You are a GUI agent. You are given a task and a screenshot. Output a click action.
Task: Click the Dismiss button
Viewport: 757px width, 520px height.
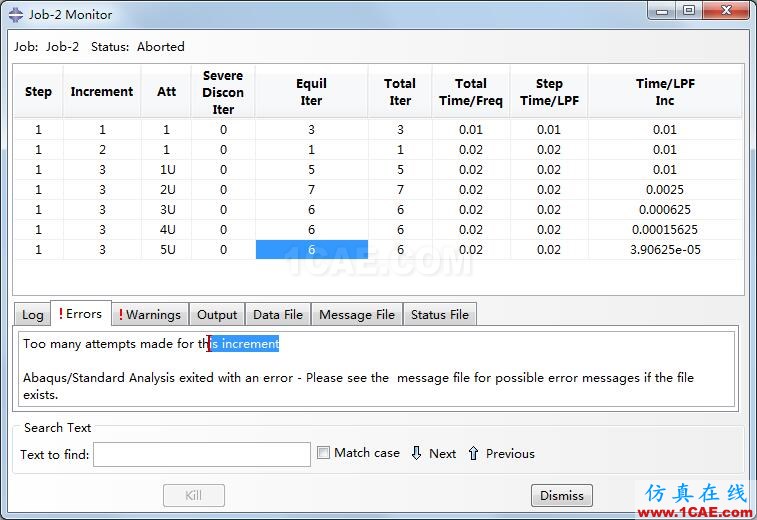(x=561, y=495)
